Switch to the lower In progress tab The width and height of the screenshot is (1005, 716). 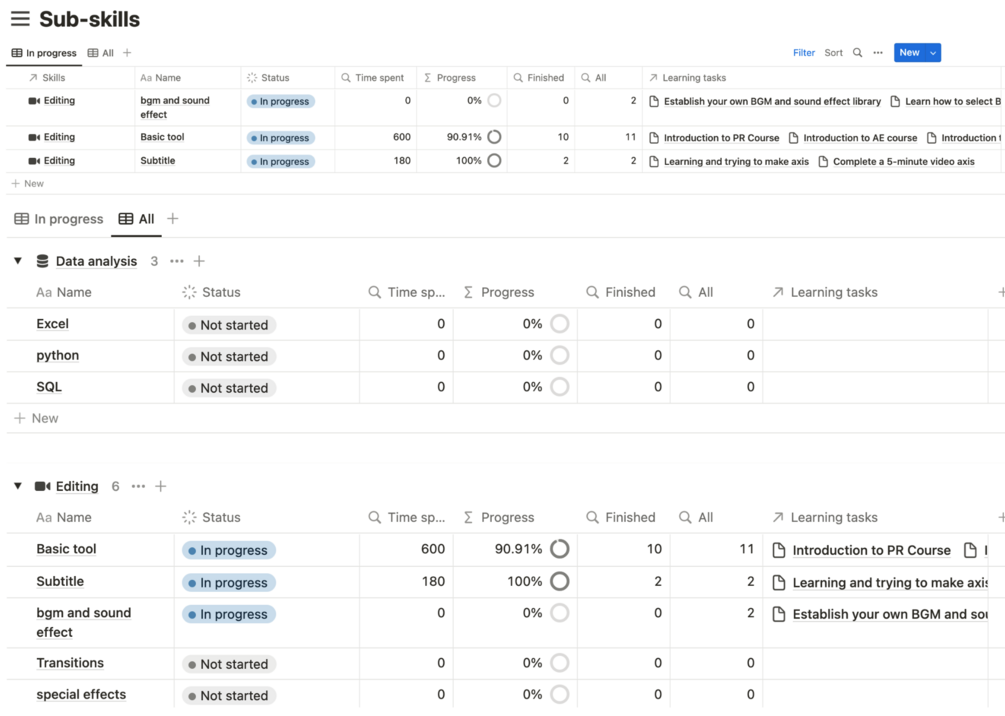pos(59,219)
